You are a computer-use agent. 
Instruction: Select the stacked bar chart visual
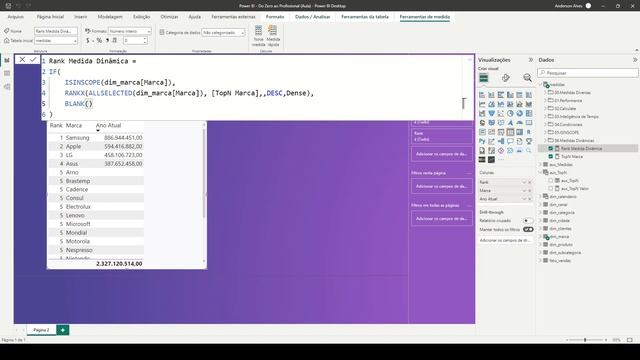coord(482,95)
